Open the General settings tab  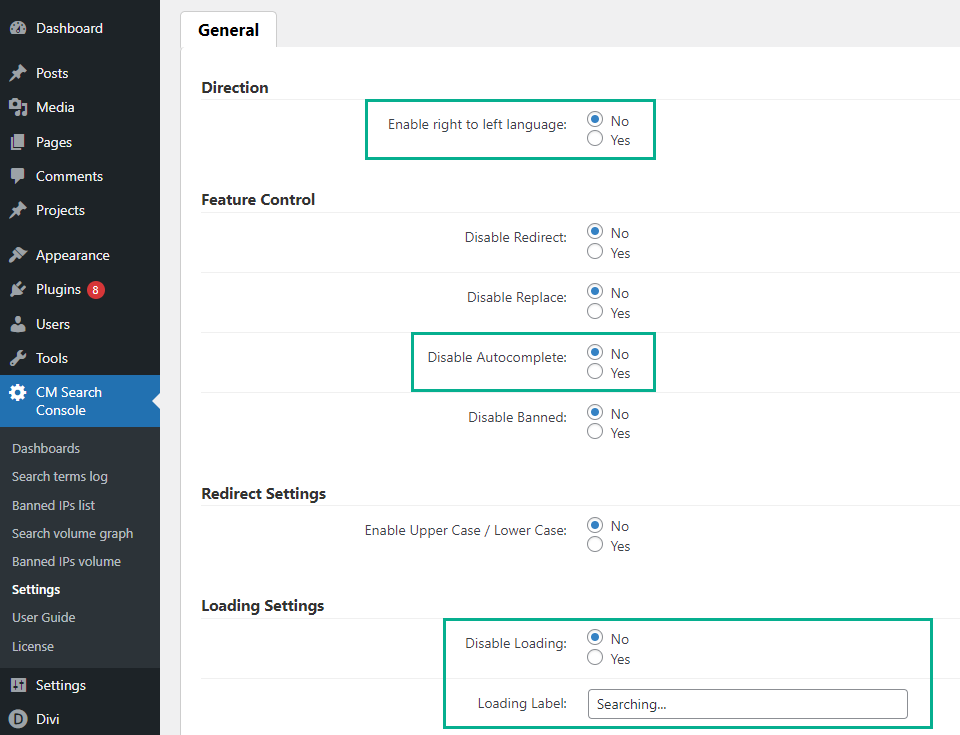tap(228, 30)
